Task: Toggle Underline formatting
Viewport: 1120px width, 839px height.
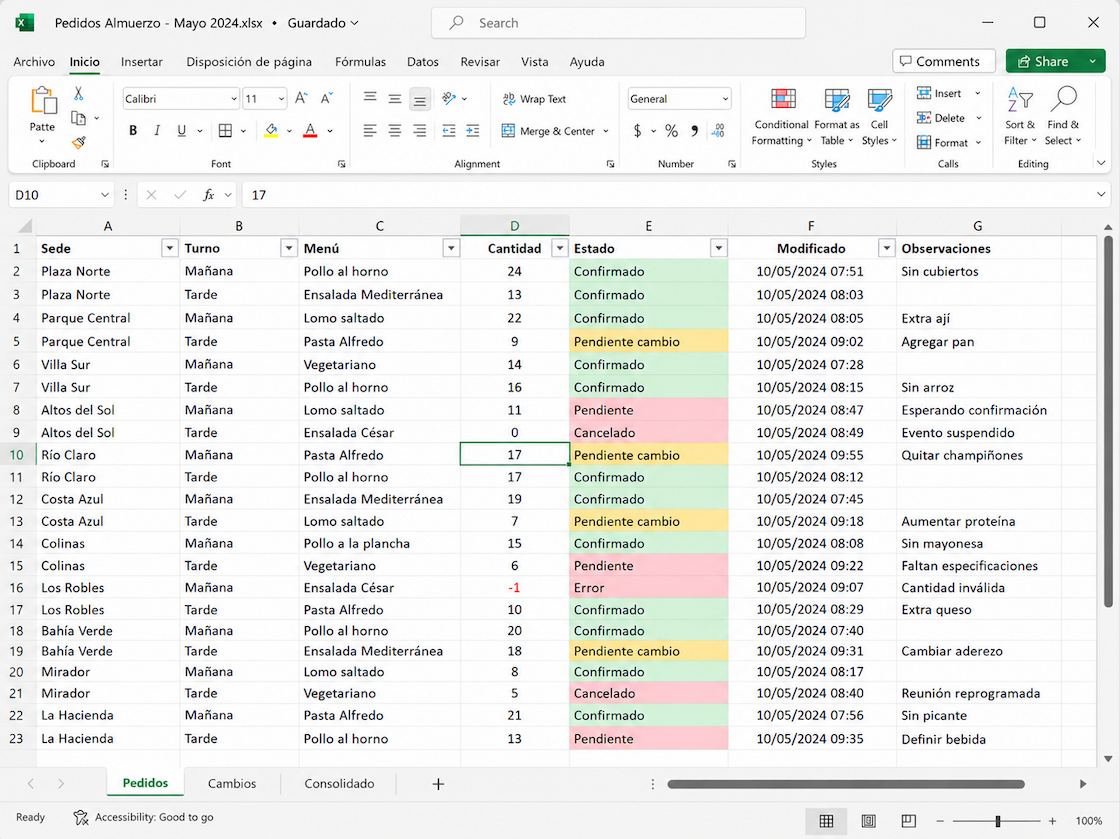Action: pyautogui.click(x=181, y=131)
